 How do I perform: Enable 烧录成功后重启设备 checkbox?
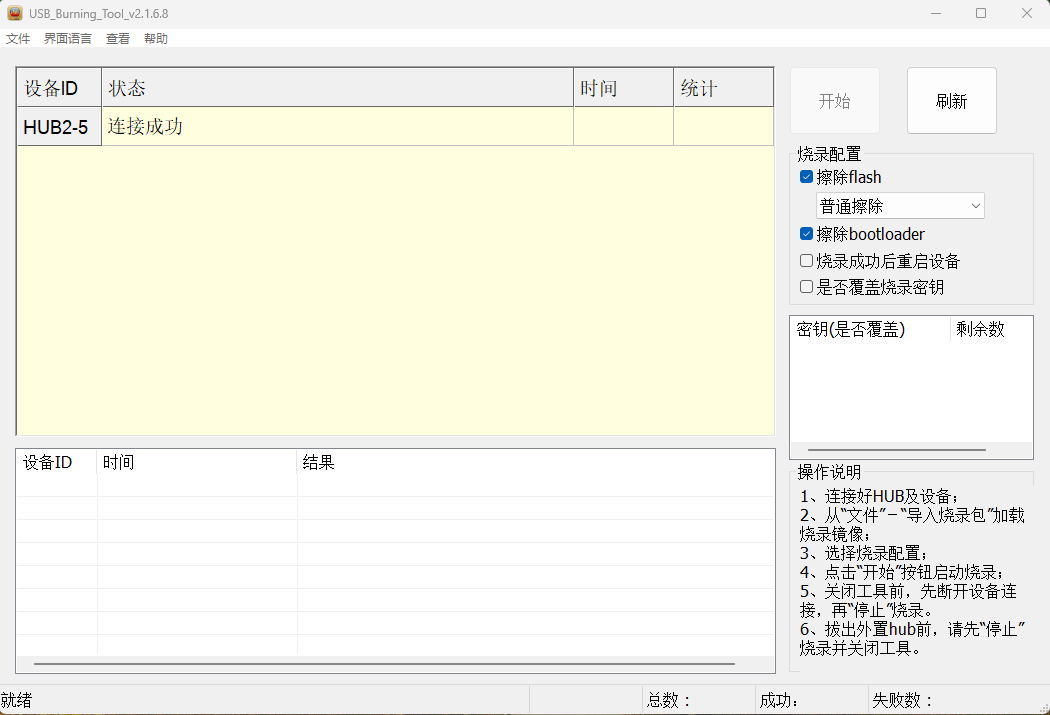tap(806, 262)
